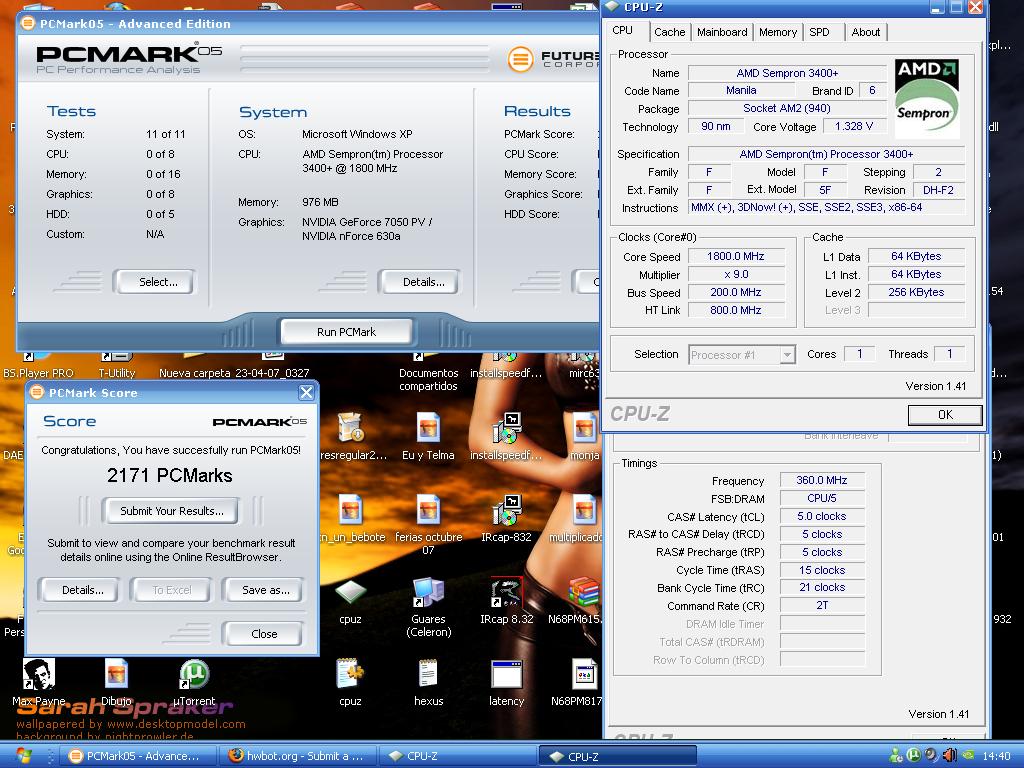Click the HT Link value 800.0 MHz

[x=736, y=310]
